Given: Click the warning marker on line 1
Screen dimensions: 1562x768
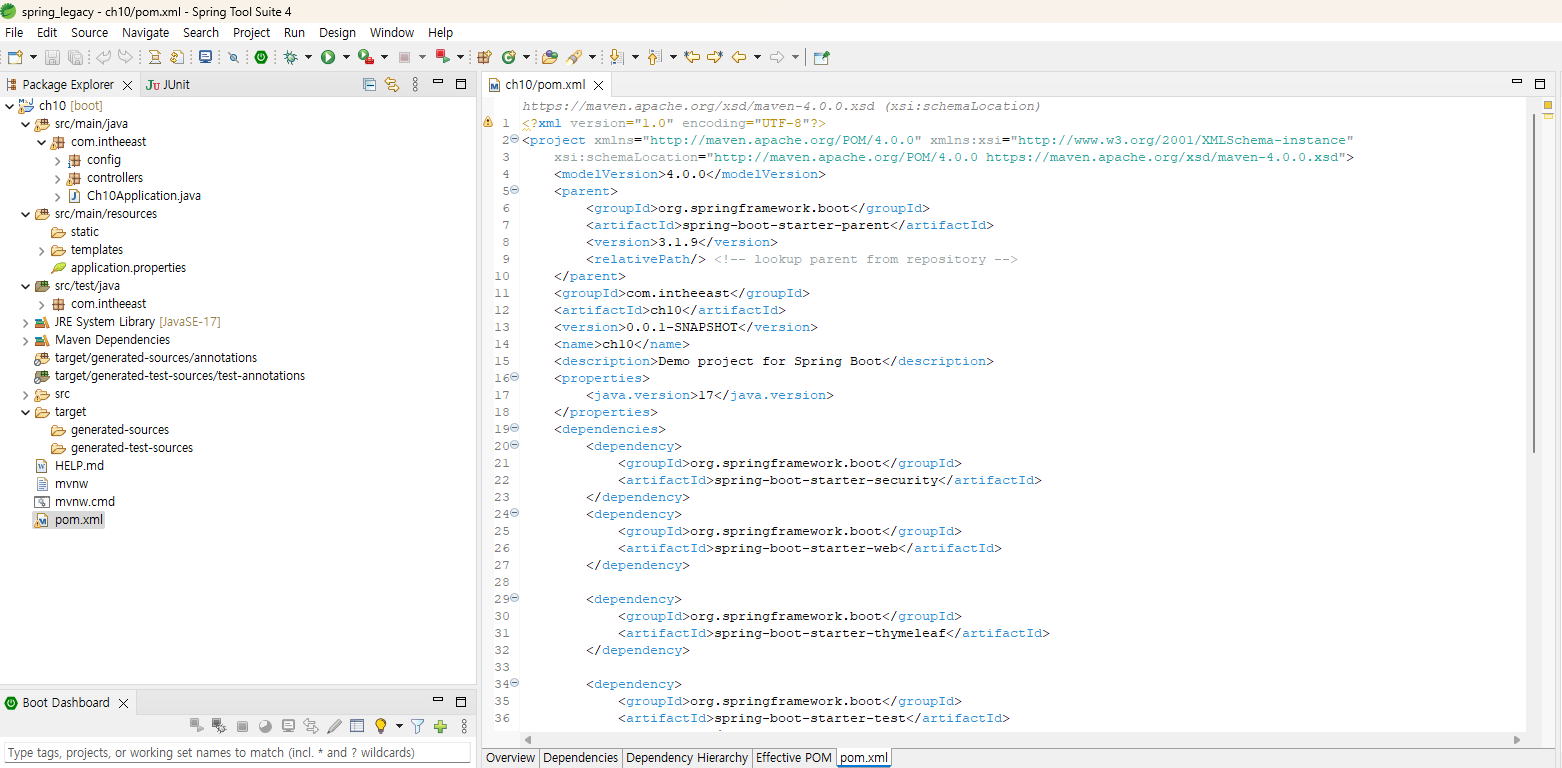Looking at the screenshot, I should [x=488, y=123].
